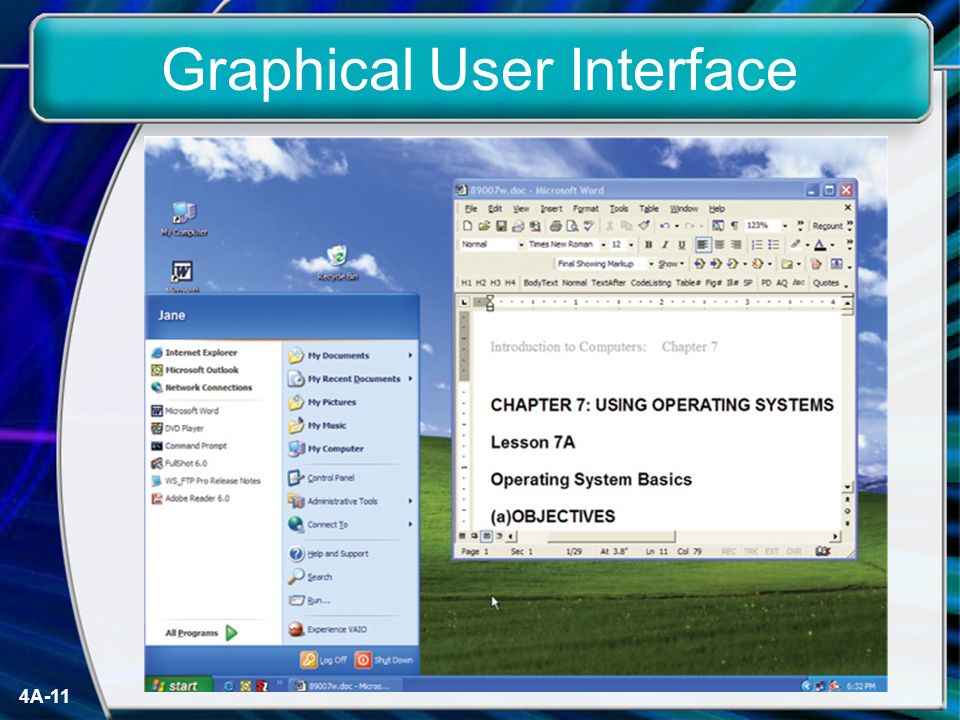Launch FullShot 6.0 from Start menu
The width and height of the screenshot is (960, 720).
[179, 463]
